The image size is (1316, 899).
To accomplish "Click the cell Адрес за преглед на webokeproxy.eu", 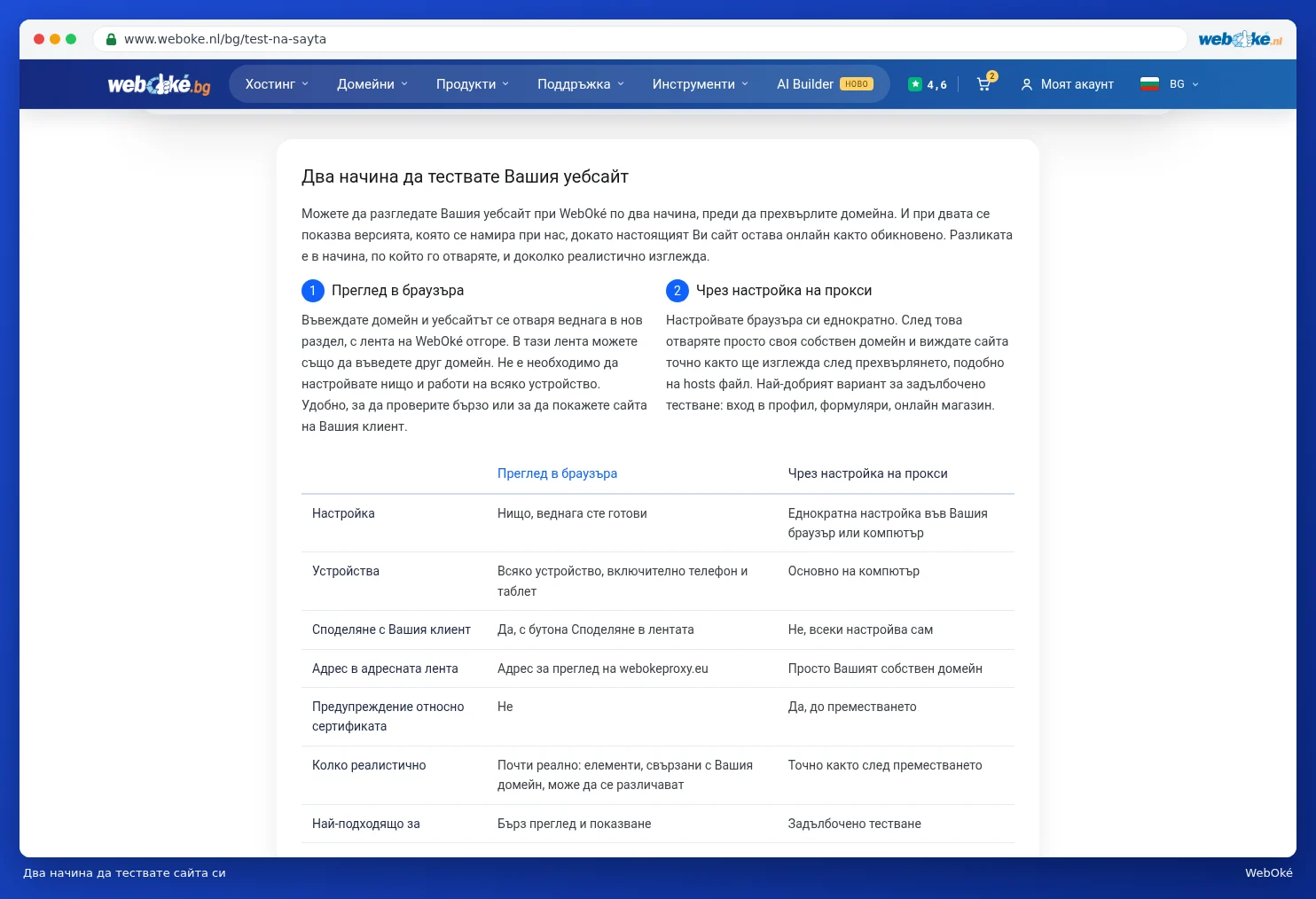I will [603, 668].
